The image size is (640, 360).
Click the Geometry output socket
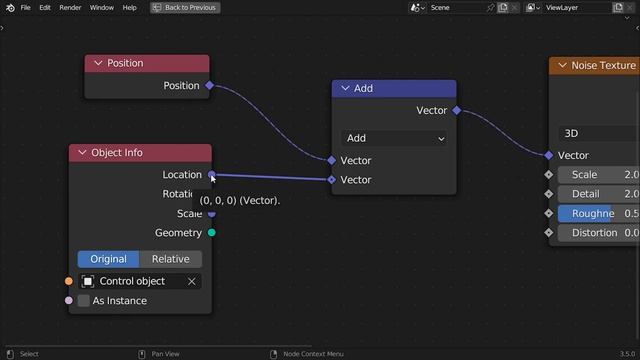pos(211,233)
